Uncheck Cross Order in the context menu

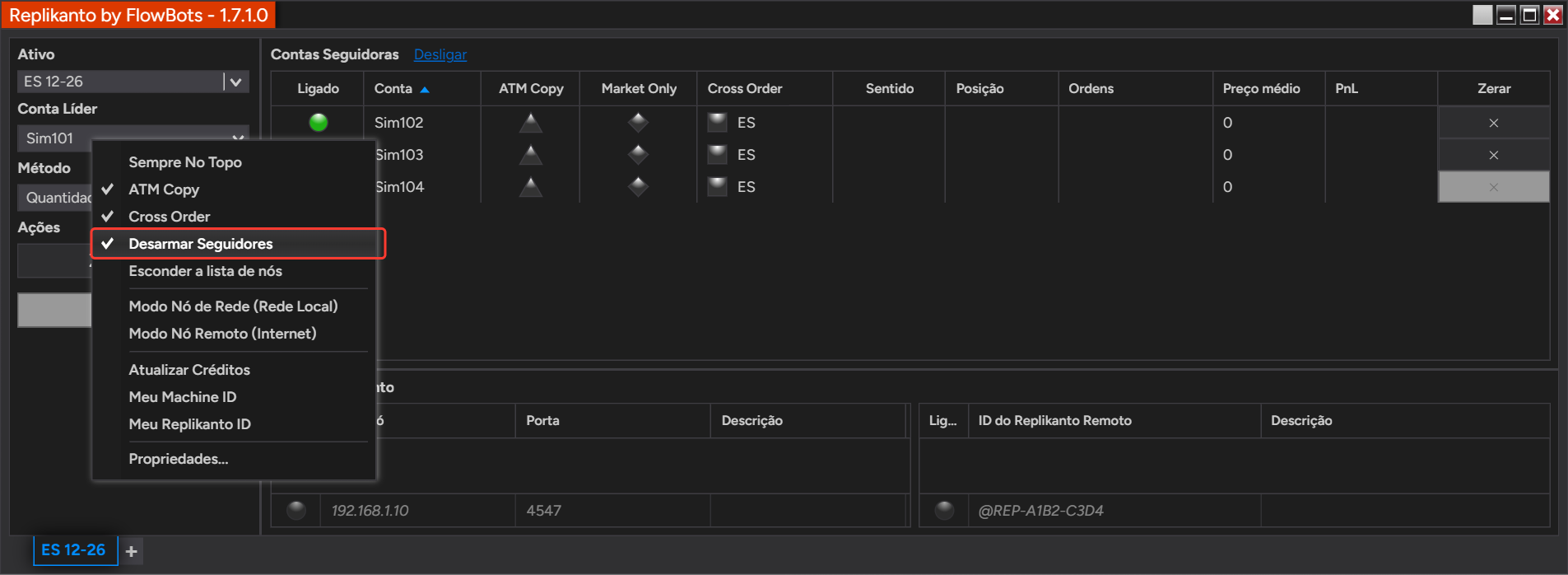(235, 217)
